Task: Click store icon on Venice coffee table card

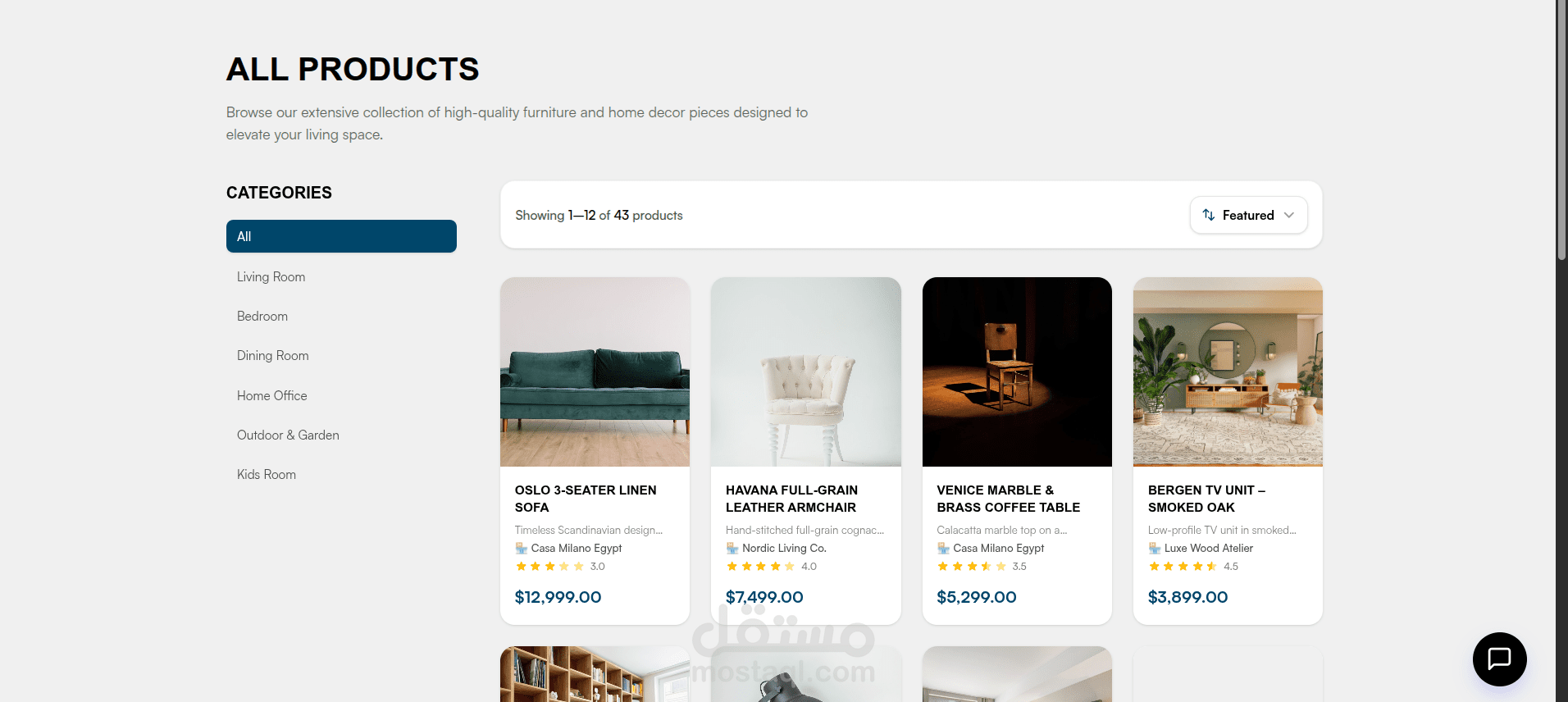Action: pyautogui.click(x=943, y=548)
